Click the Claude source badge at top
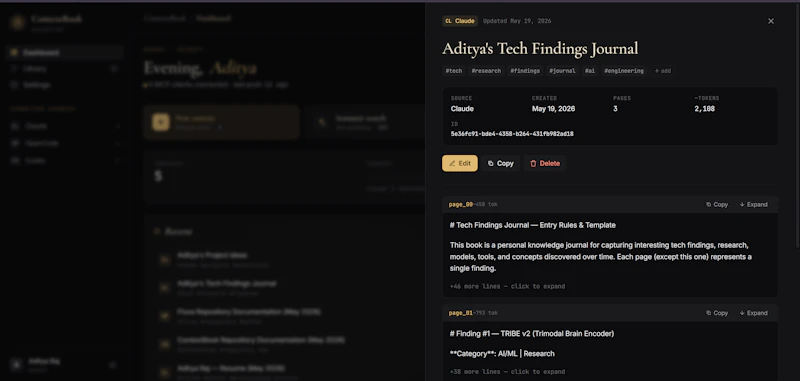 click(x=460, y=21)
